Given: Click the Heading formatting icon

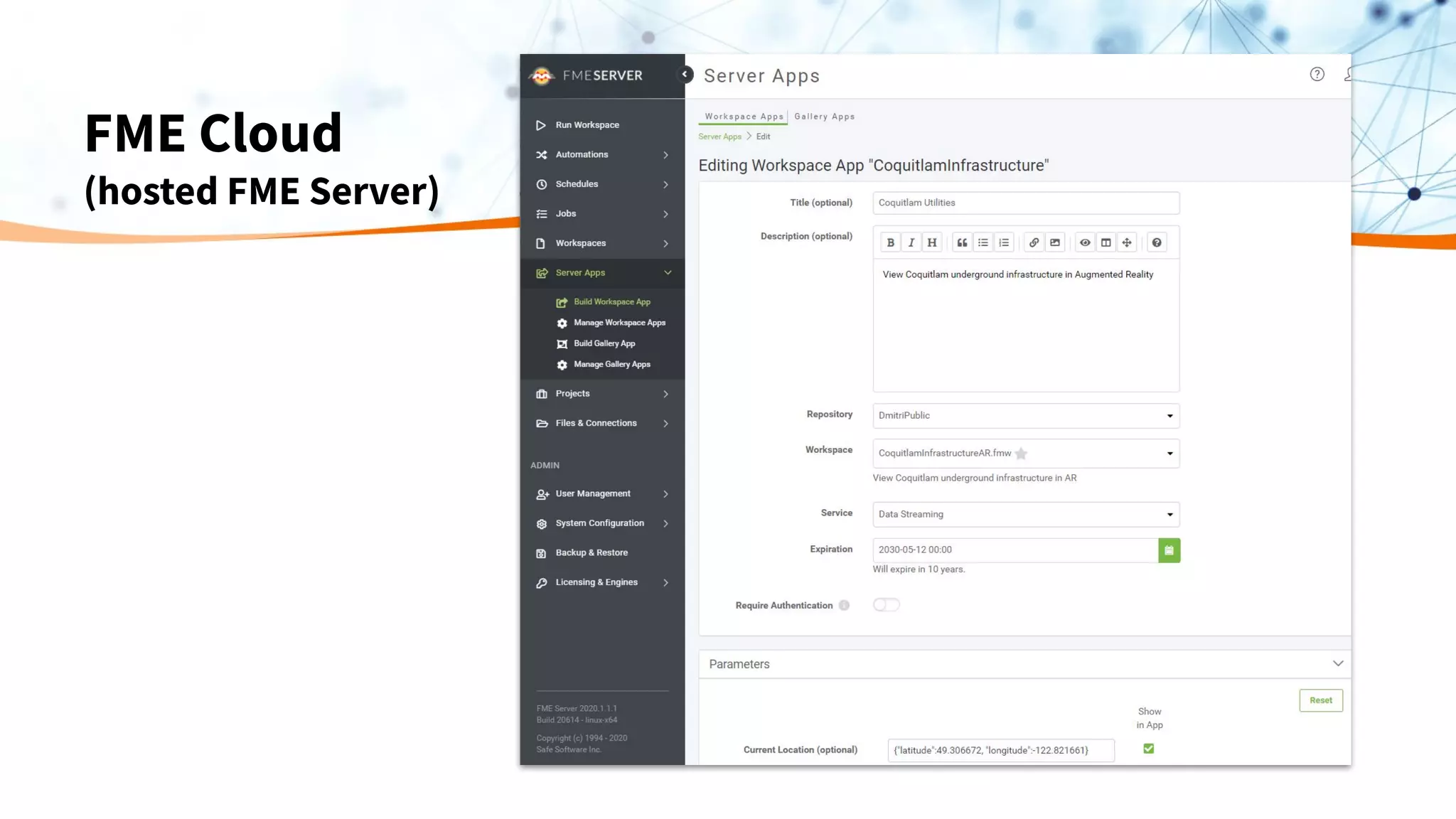Looking at the screenshot, I should 931,242.
